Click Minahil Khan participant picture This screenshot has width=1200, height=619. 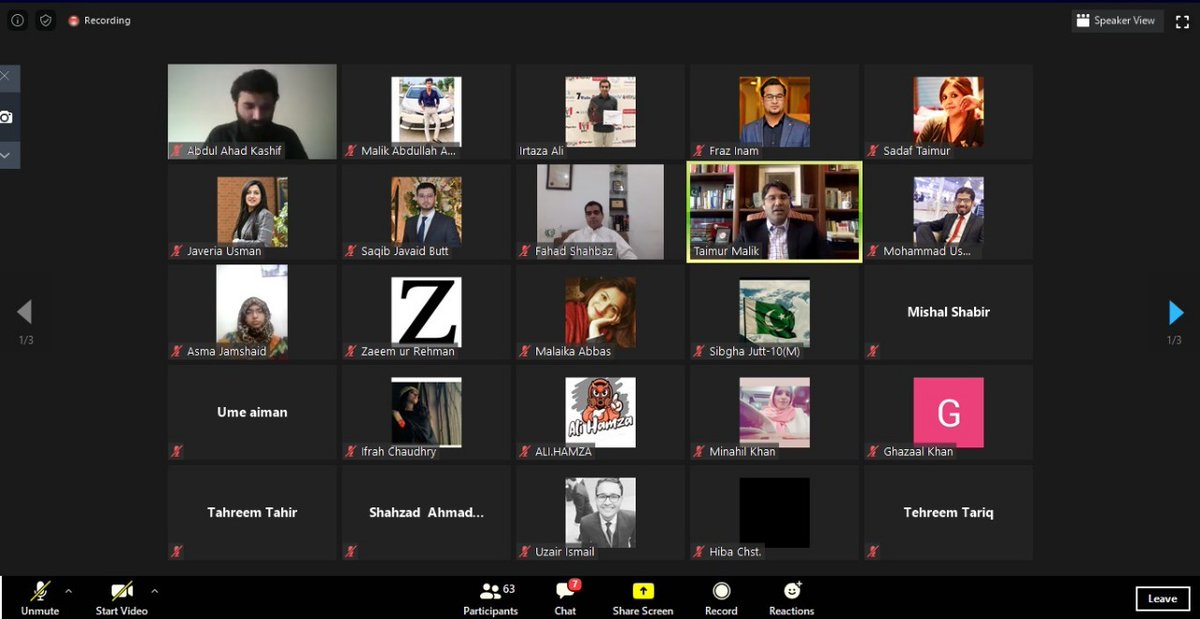coord(774,412)
